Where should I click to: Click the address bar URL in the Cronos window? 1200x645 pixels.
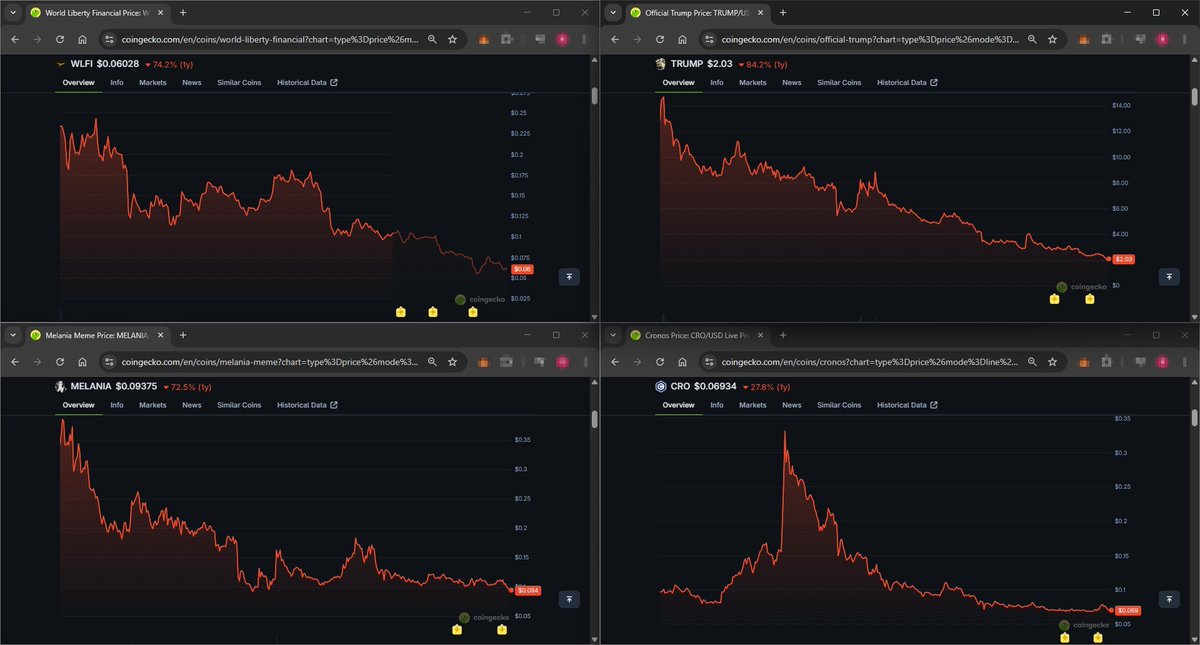point(870,361)
